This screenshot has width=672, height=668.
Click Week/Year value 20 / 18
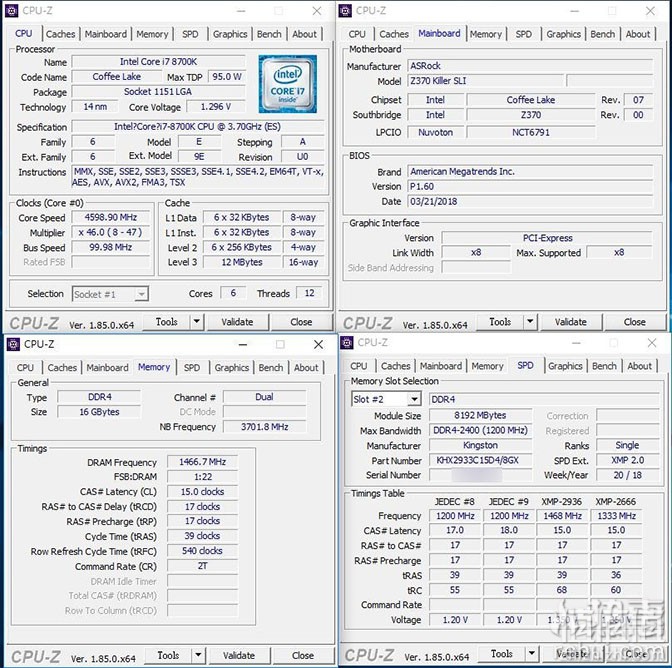627,475
